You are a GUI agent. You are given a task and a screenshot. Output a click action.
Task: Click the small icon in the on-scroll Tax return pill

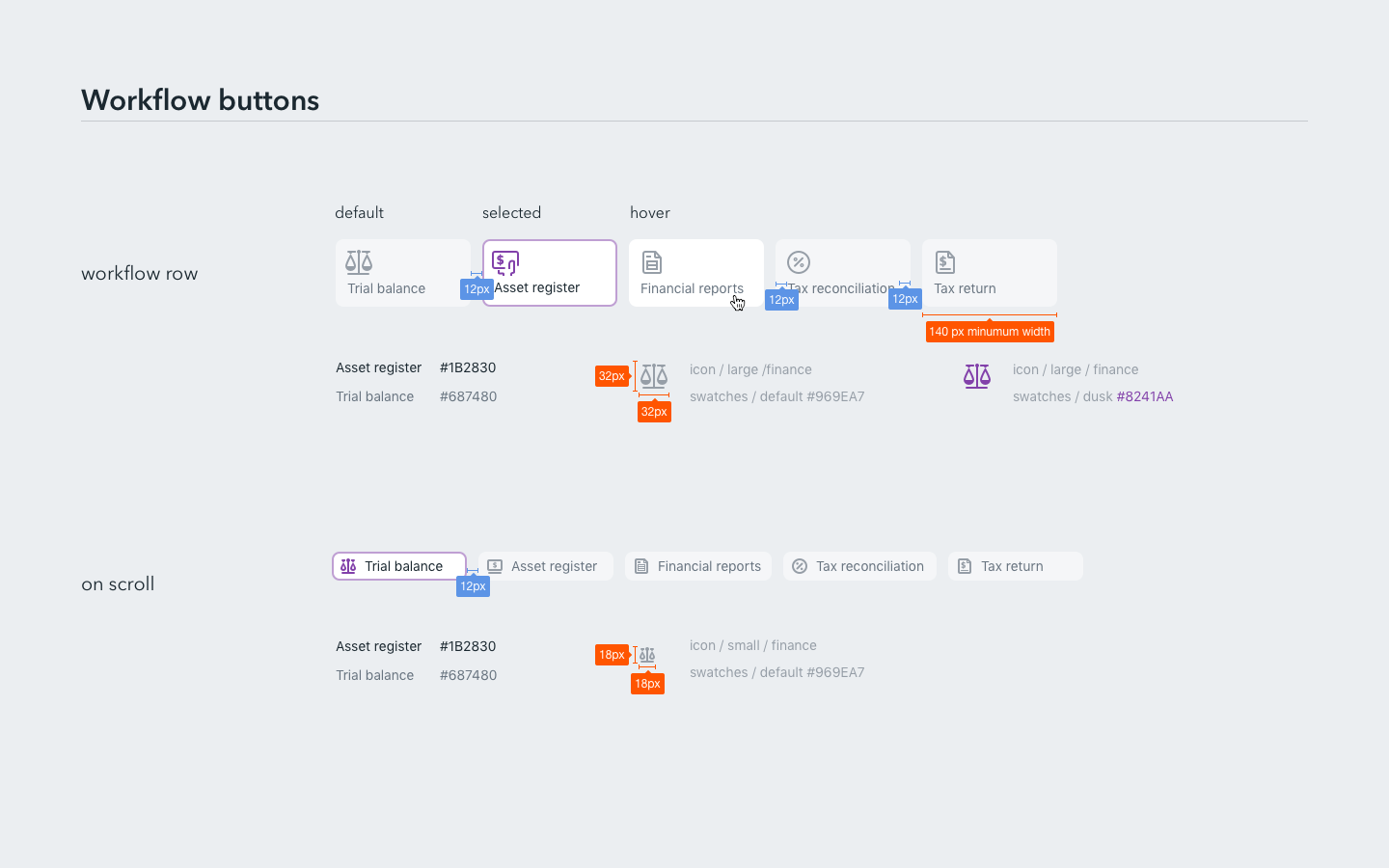click(965, 566)
